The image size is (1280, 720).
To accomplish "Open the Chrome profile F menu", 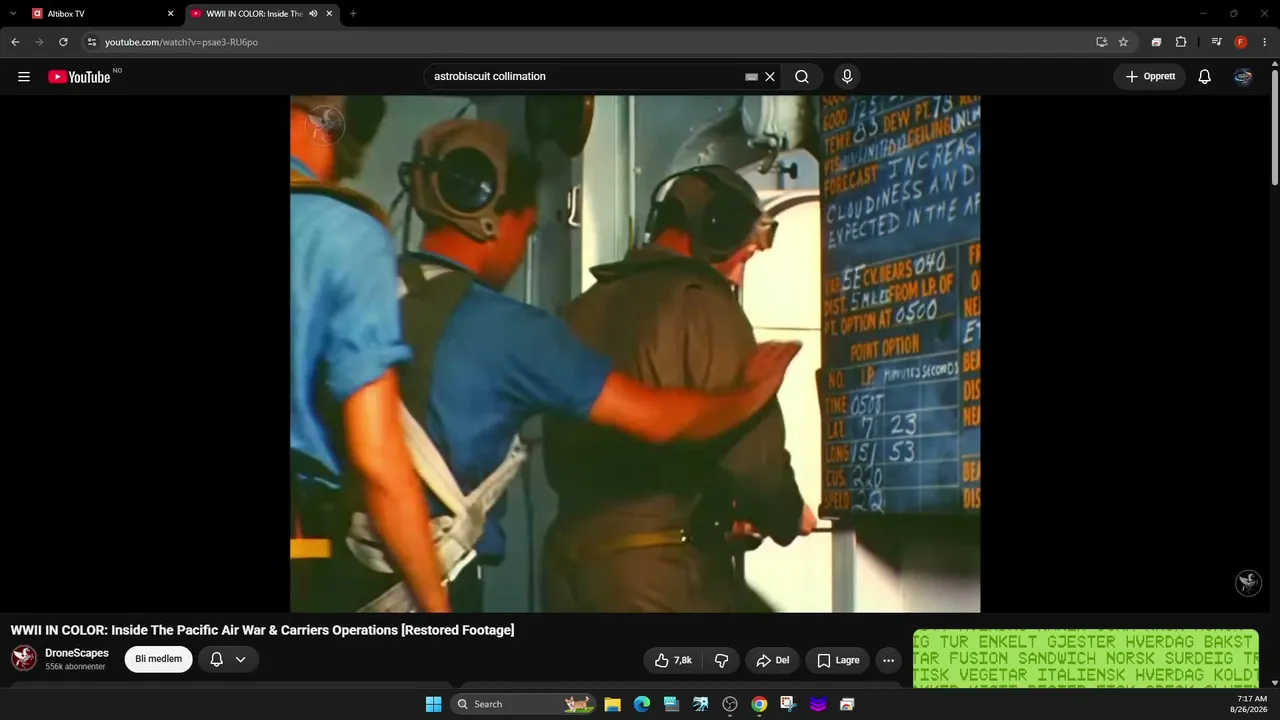I will [1240, 42].
